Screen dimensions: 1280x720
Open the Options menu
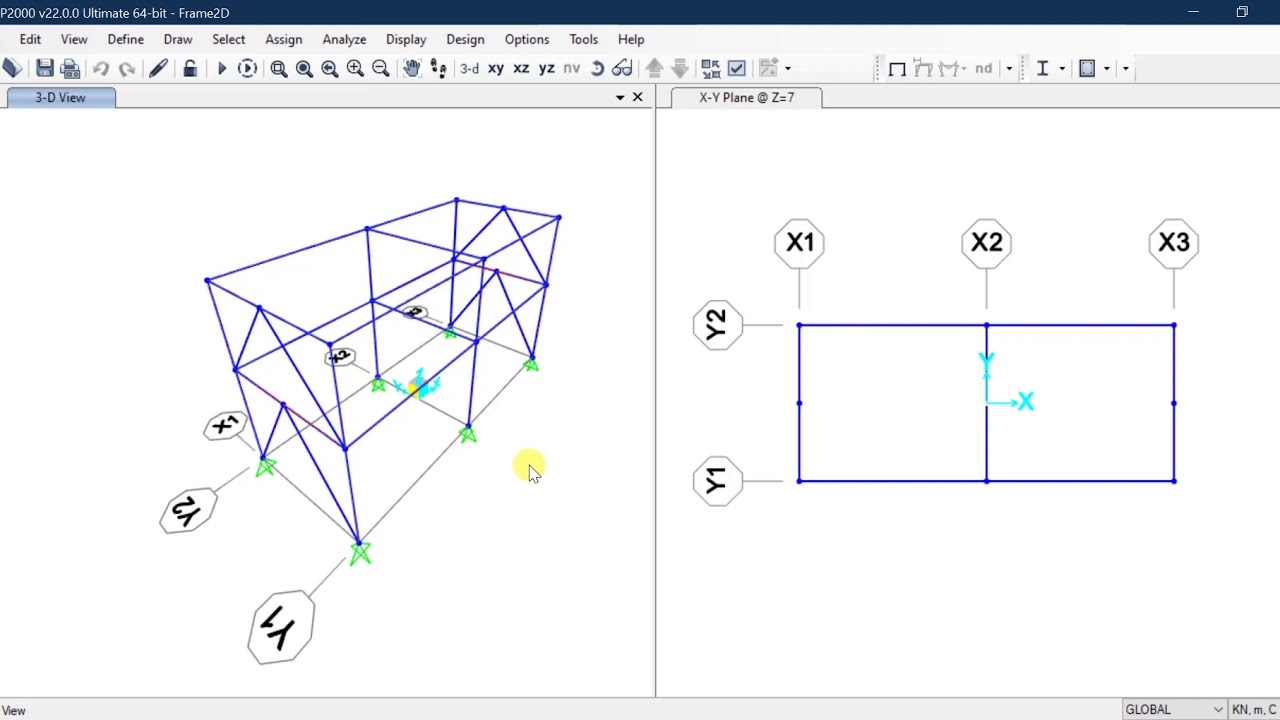527,39
